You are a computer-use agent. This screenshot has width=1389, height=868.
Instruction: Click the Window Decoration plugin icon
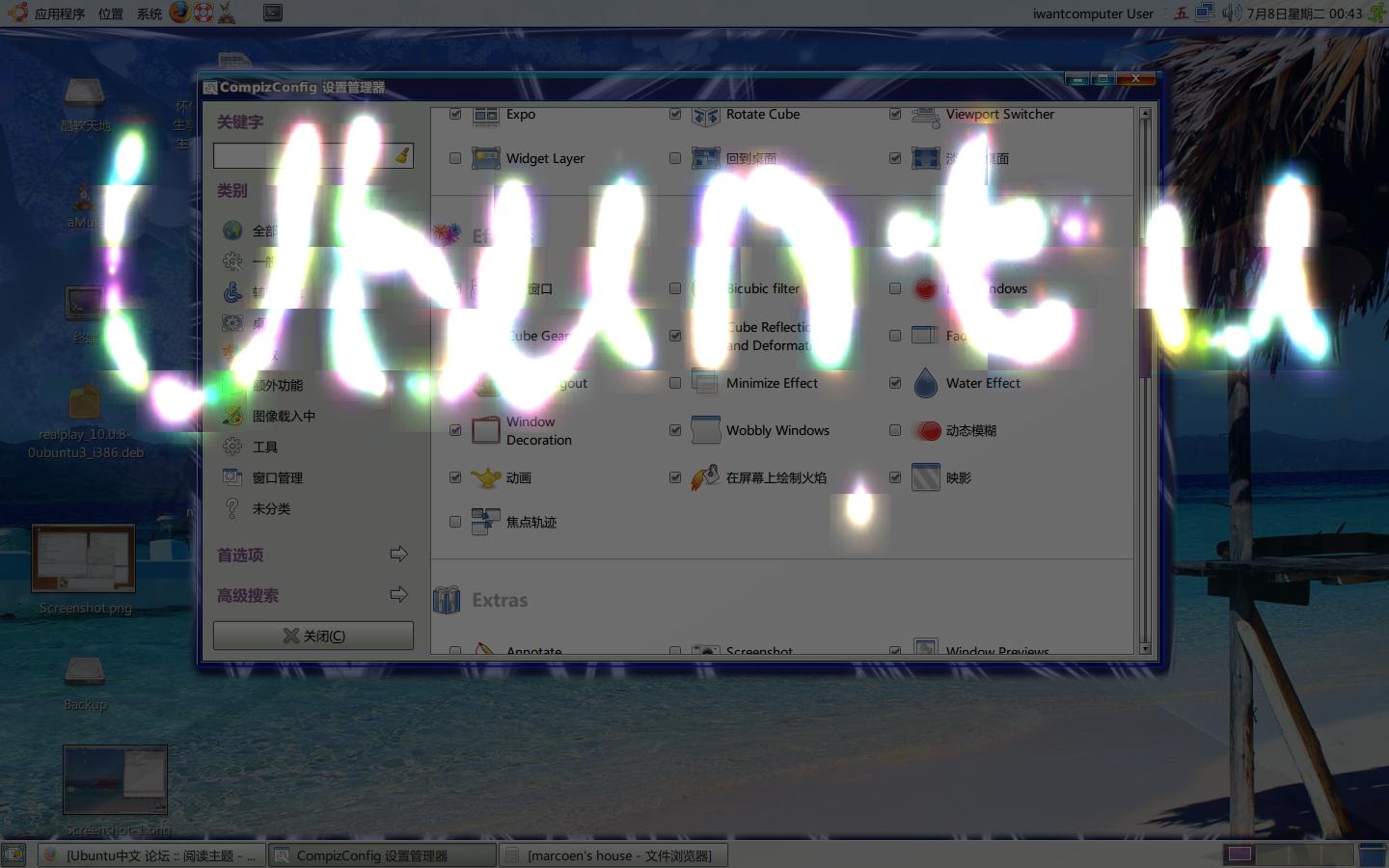(485, 430)
